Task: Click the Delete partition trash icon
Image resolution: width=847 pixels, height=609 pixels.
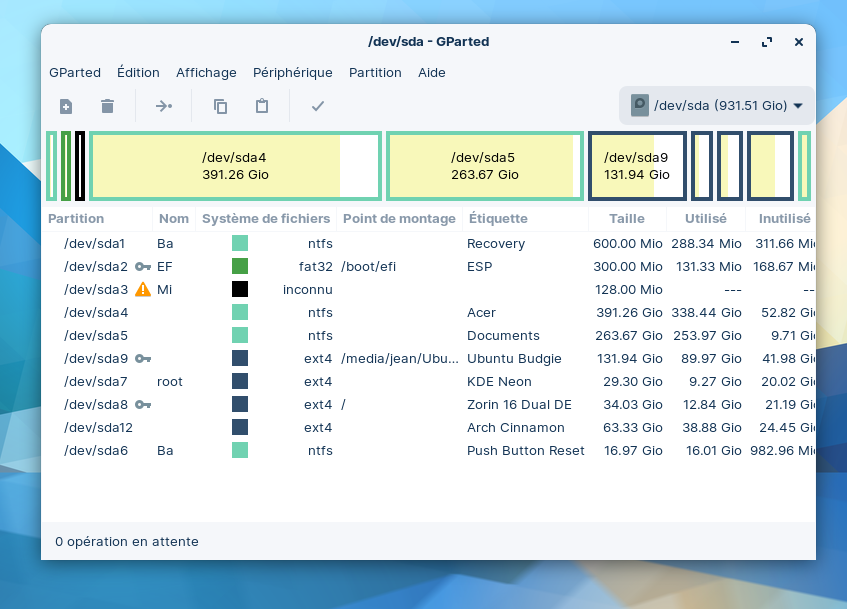Action: (108, 106)
